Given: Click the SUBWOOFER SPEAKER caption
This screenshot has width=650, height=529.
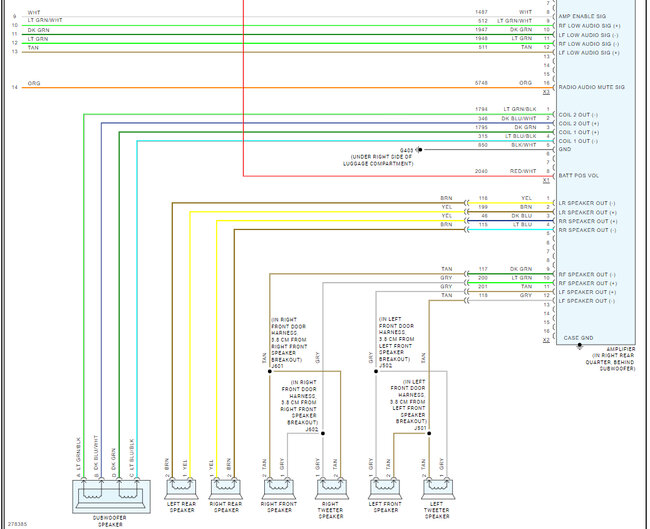Looking at the screenshot, I should click(110, 521).
